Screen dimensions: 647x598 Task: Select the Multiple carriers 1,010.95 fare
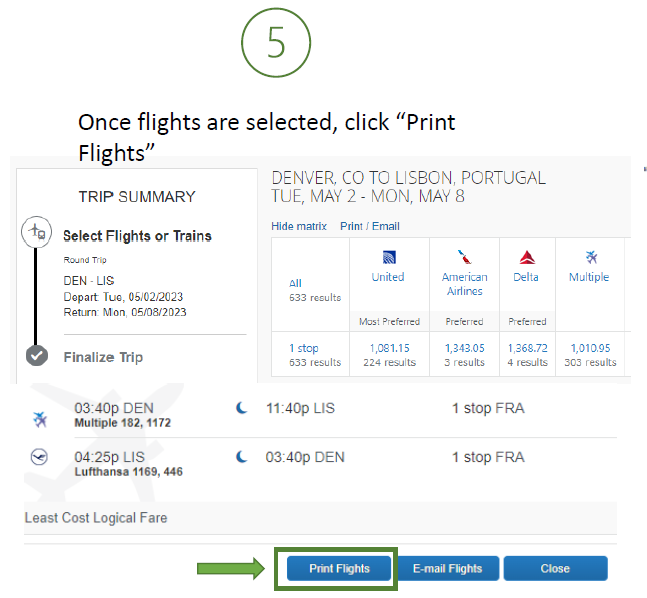(x=589, y=348)
